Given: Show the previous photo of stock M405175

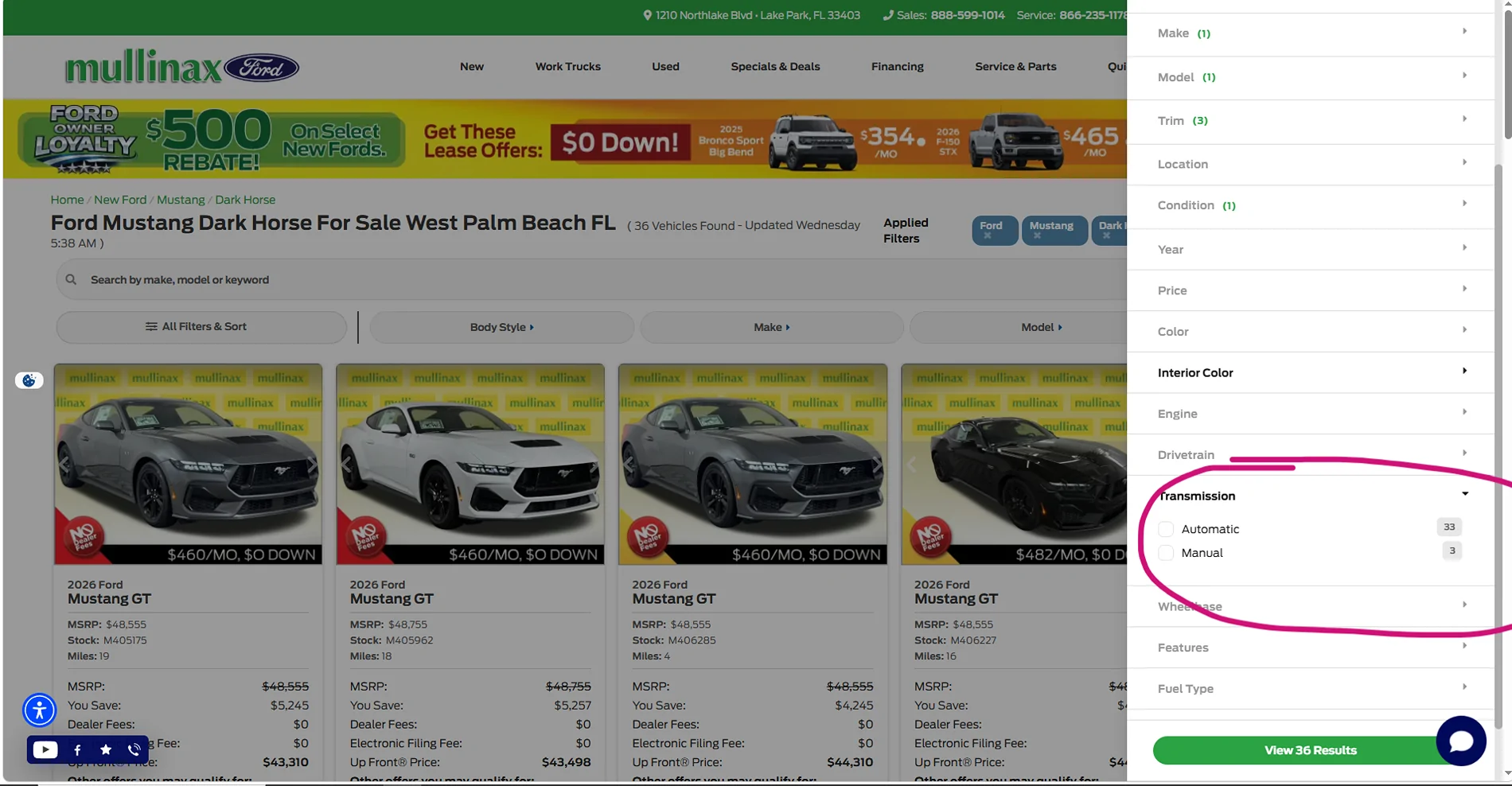Looking at the screenshot, I should 64,464.
